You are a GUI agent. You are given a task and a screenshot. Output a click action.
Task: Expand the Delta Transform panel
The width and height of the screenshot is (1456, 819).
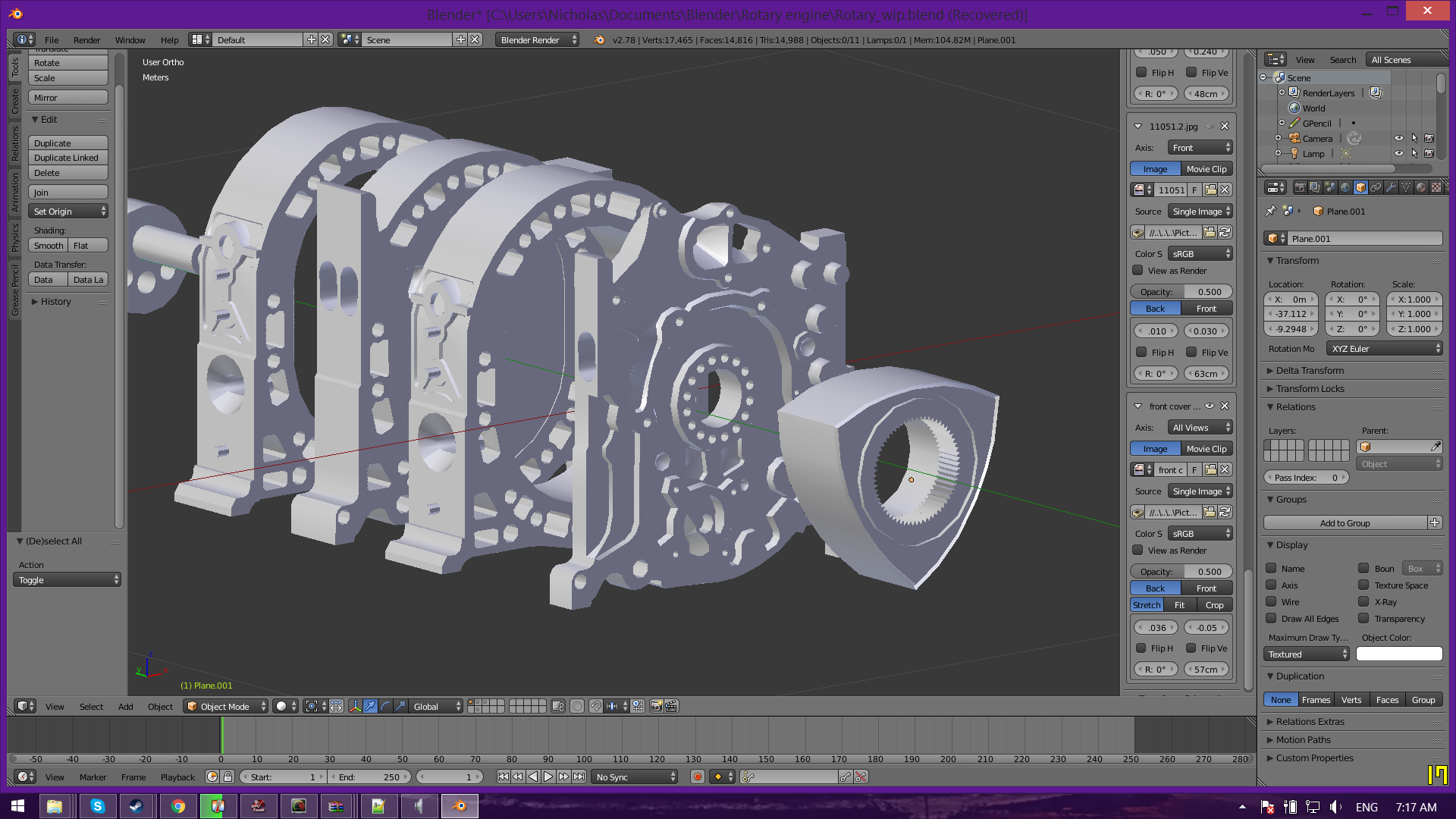pos(1310,370)
